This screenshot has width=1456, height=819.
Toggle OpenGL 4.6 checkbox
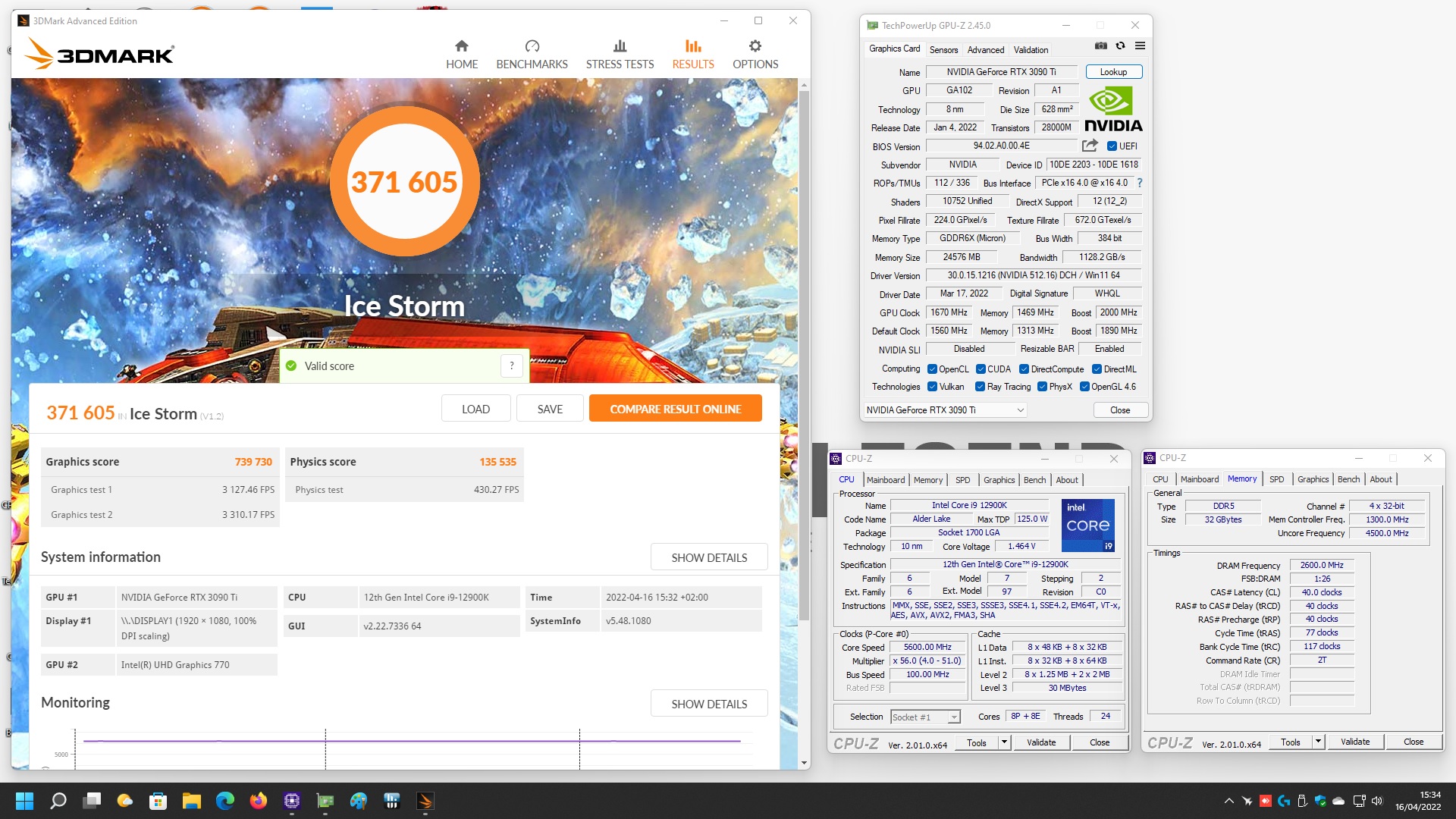[x=1084, y=387]
